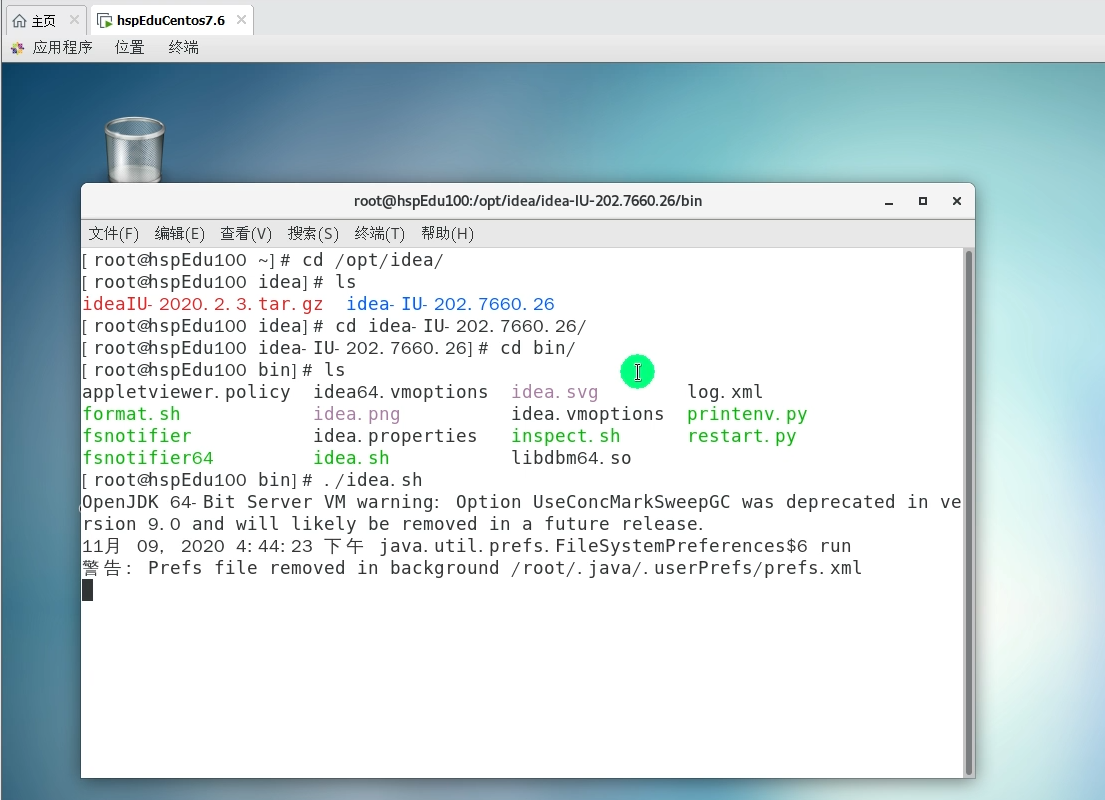Close the hspEduCentos7.6 tab
Viewport: 1105px width, 800px height.
tap(241, 20)
